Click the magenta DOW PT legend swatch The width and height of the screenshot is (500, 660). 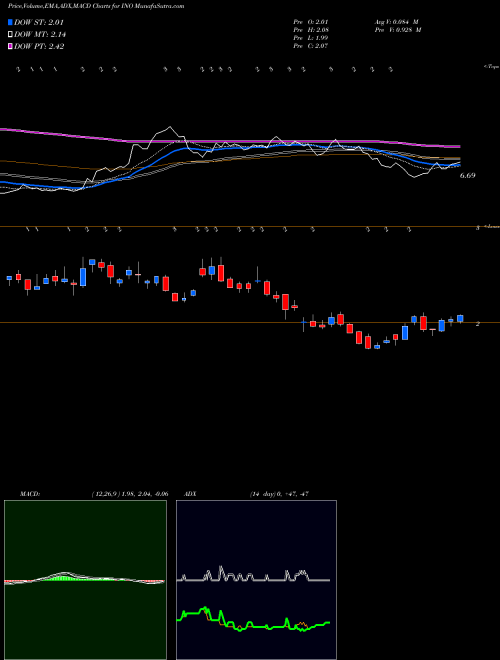click(11, 46)
